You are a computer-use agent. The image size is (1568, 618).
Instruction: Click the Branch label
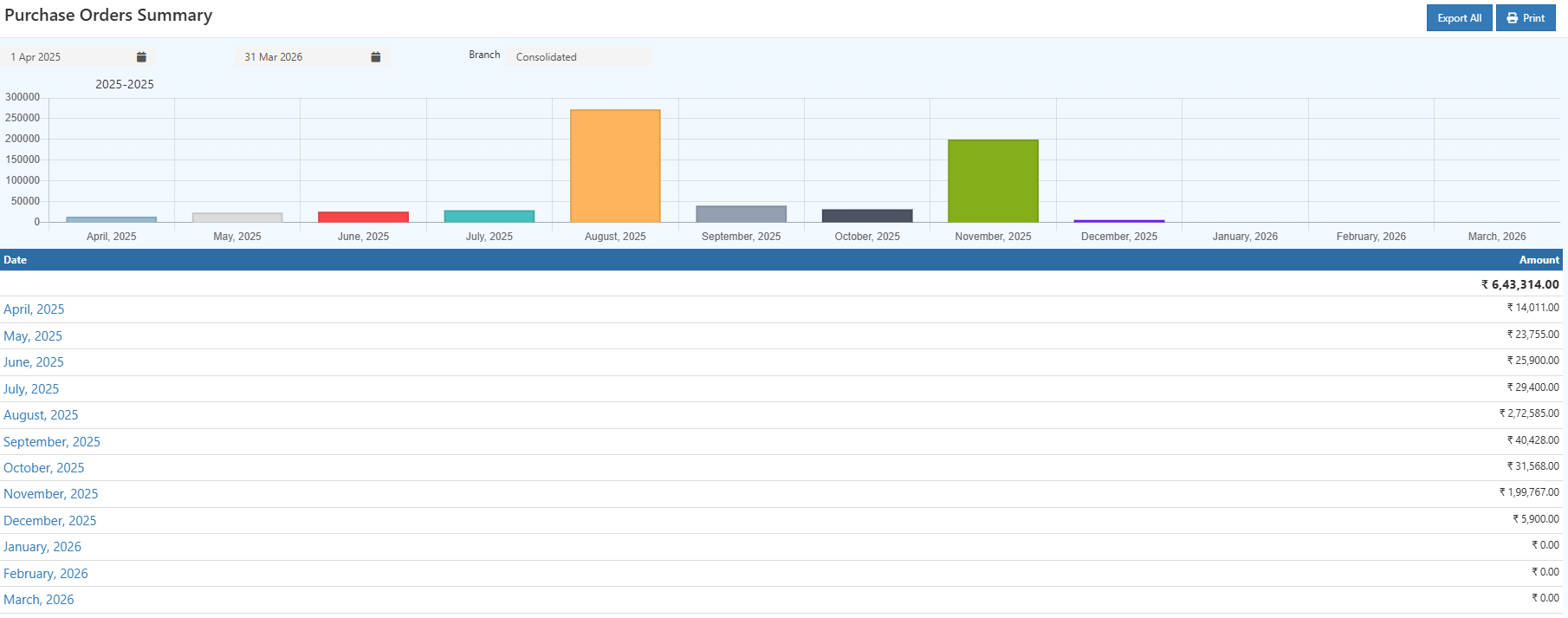click(484, 55)
